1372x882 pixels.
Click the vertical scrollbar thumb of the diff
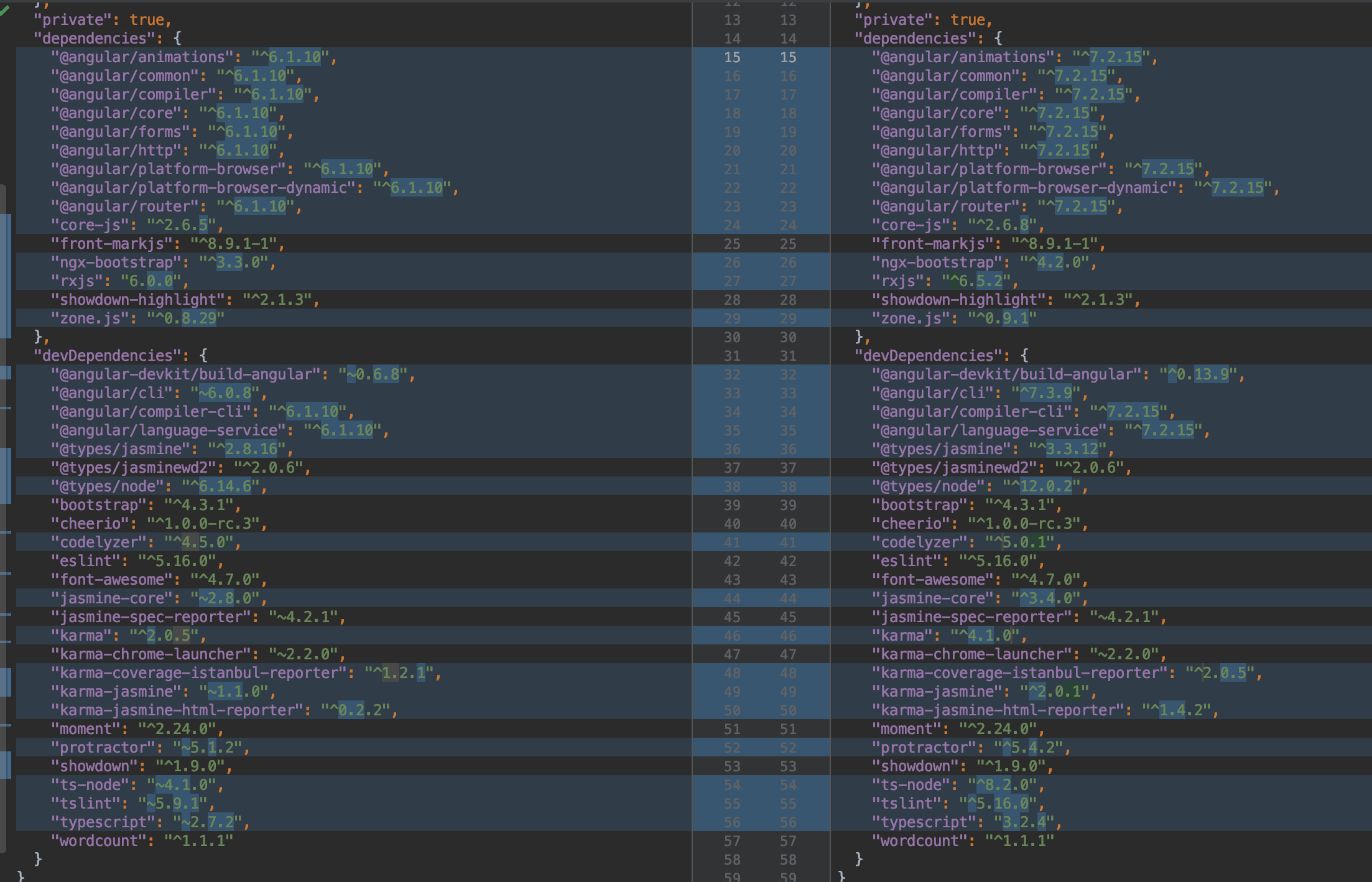4,518
